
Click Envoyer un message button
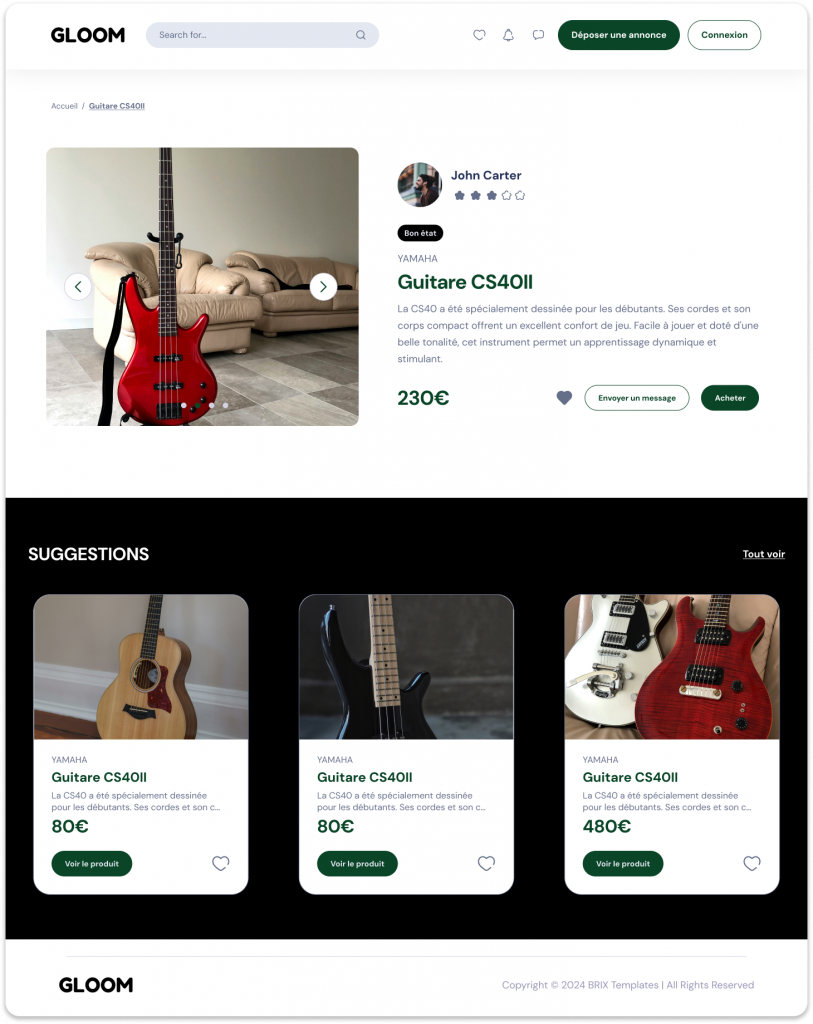637,398
